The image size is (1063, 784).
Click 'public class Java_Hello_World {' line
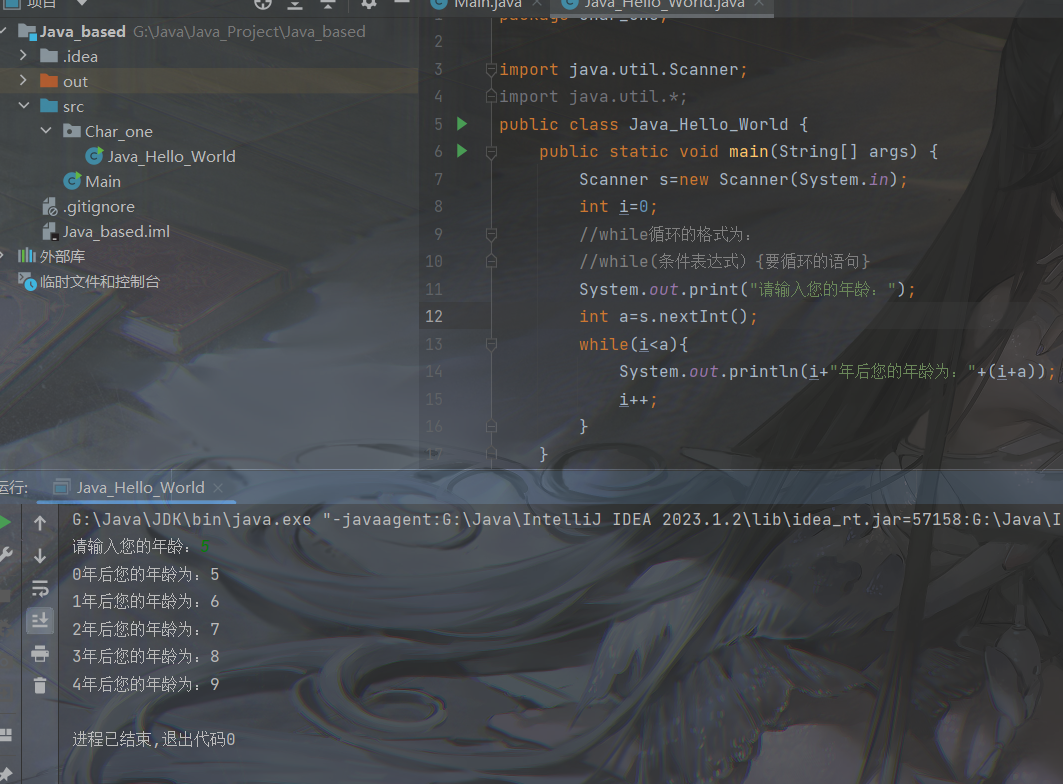654,125
